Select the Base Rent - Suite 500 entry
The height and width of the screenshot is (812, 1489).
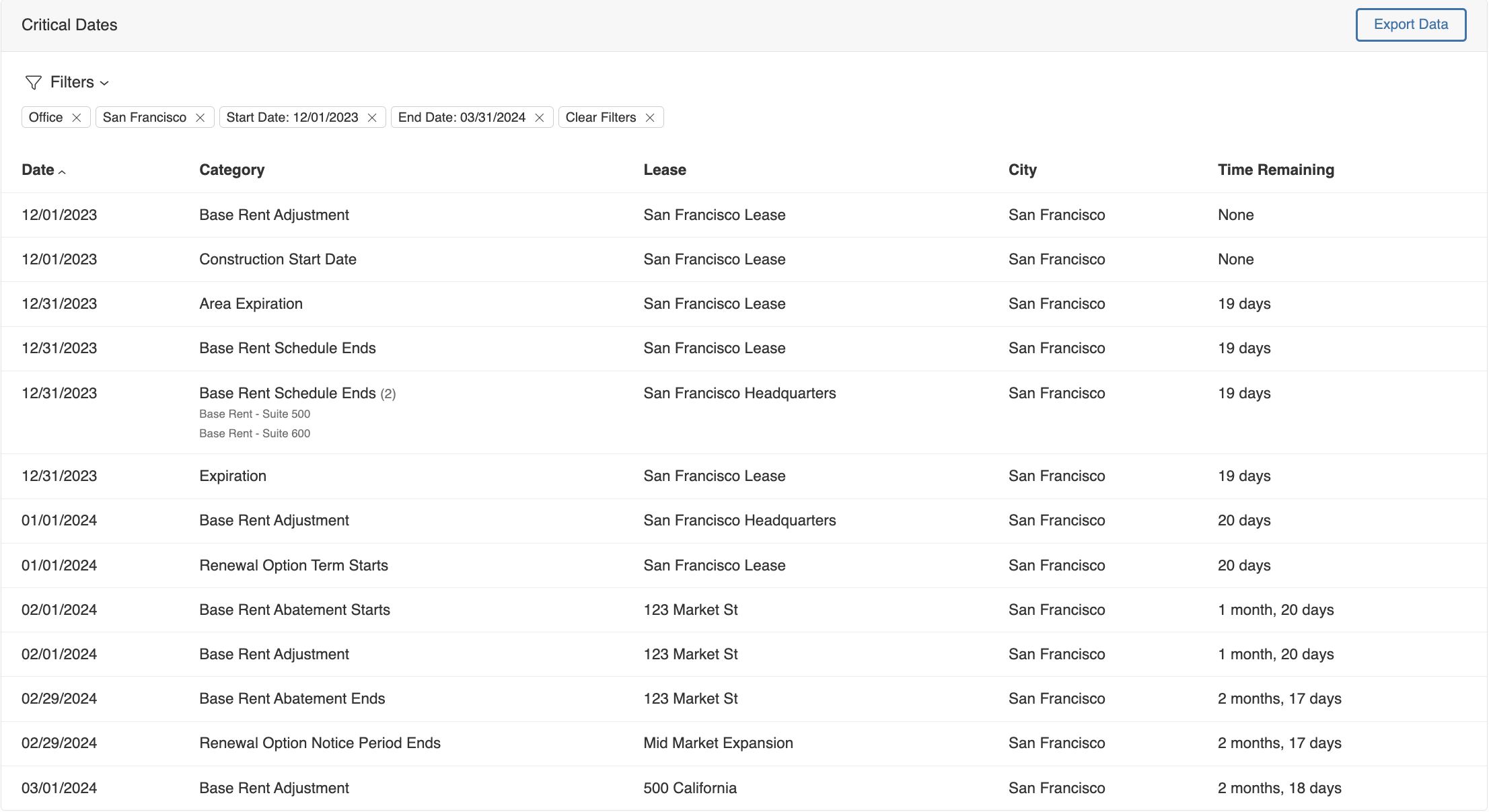point(254,414)
